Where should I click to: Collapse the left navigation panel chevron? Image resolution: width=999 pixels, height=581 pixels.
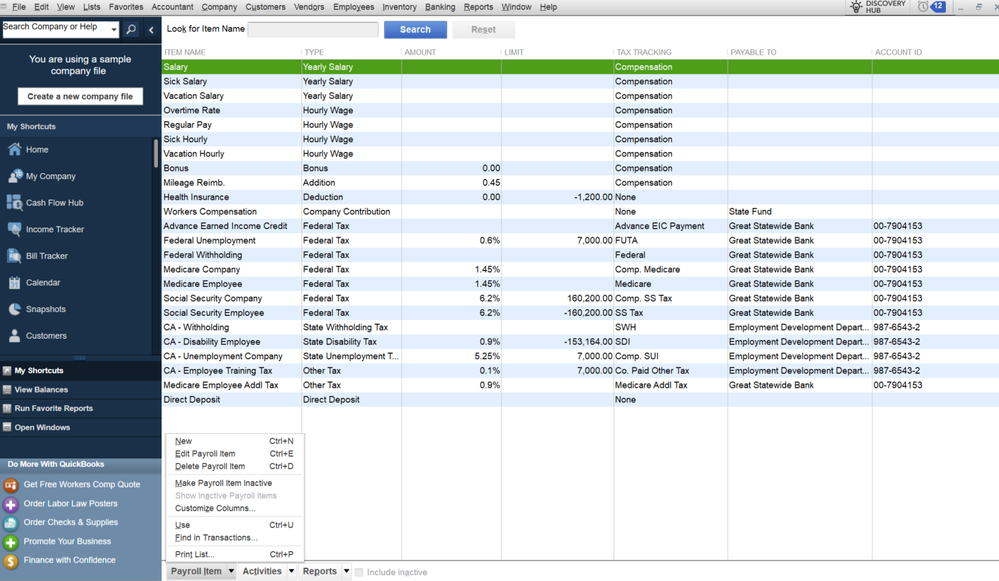point(151,29)
